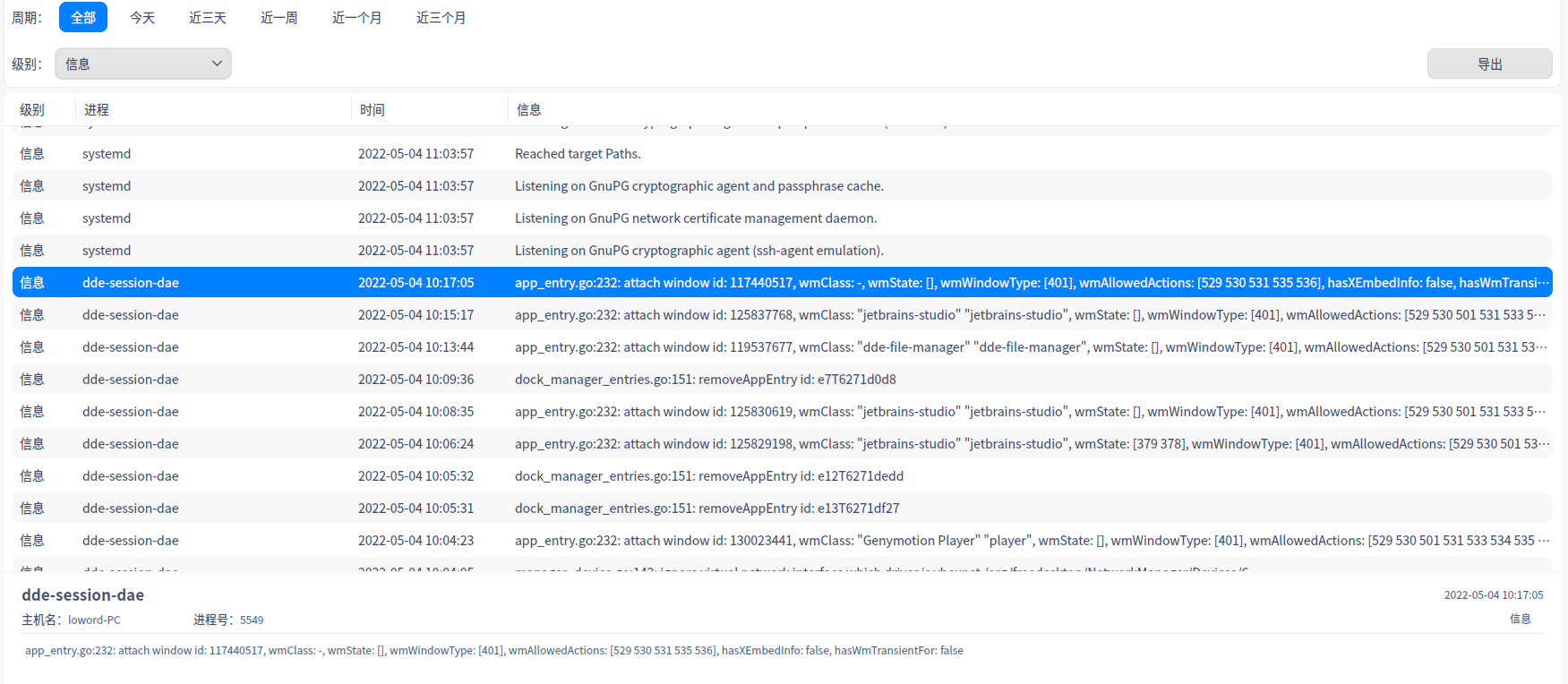Select the ssh-agent emulation log entry

tap(698, 251)
